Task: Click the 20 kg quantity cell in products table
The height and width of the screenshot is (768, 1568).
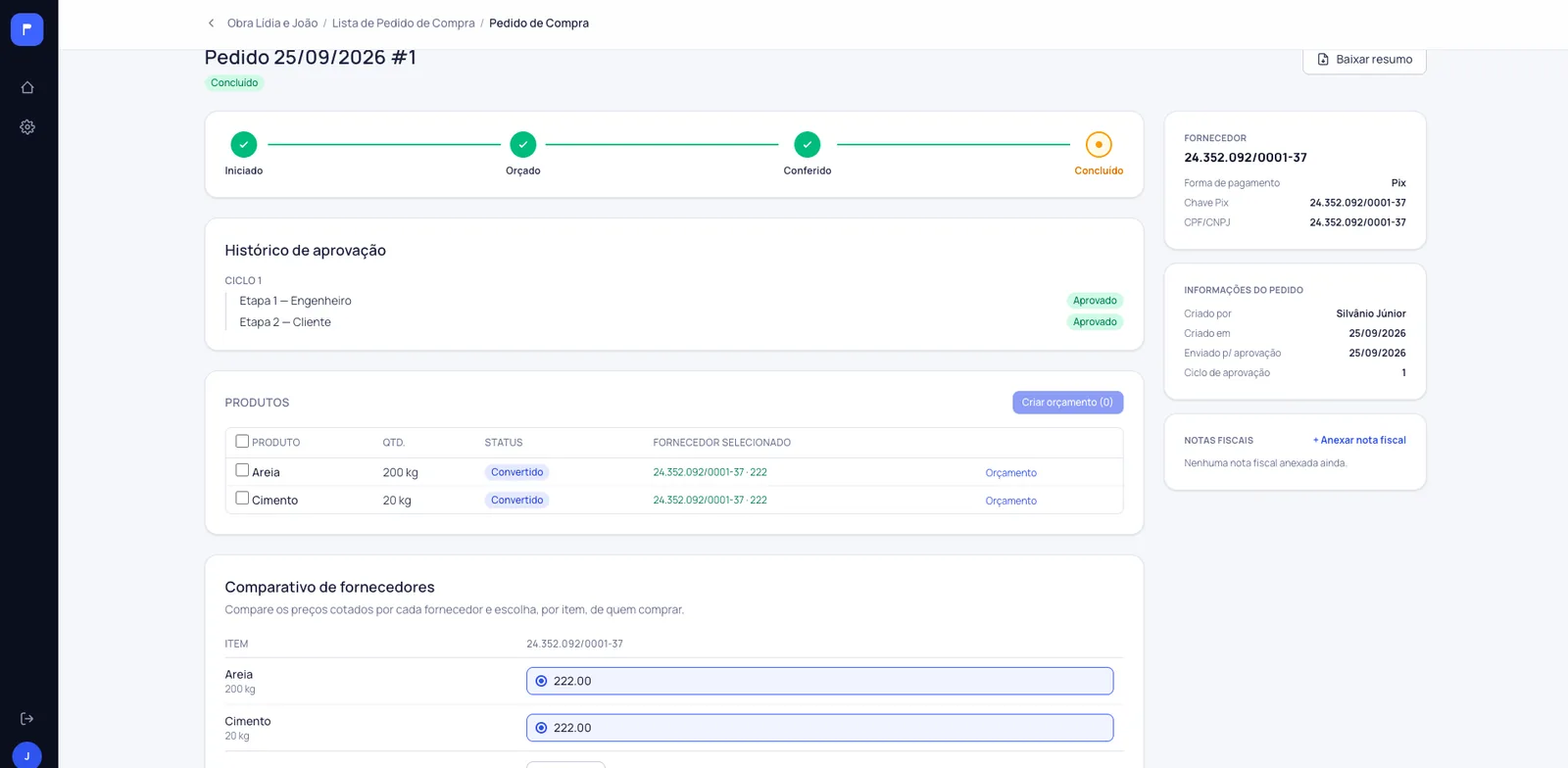Action: (x=397, y=501)
